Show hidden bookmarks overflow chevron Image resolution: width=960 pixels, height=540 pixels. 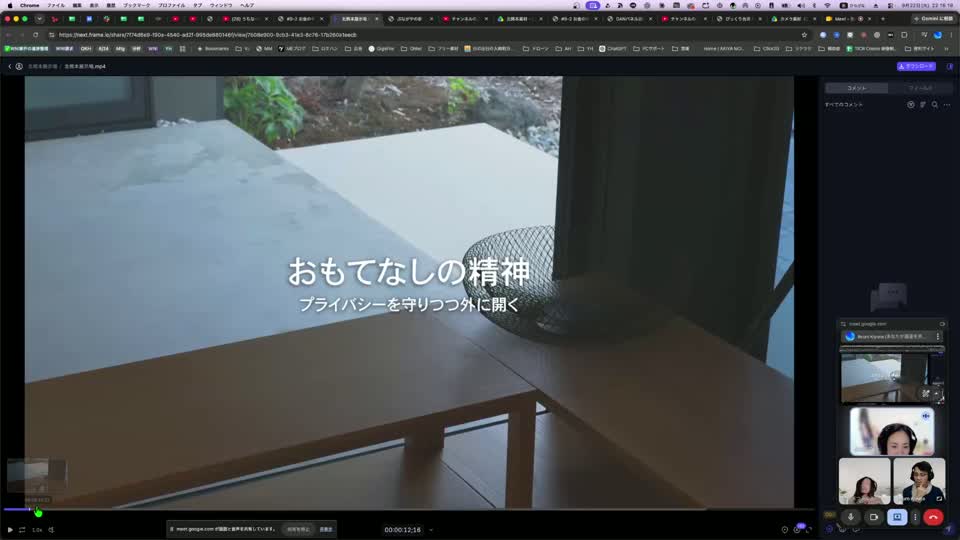point(947,48)
